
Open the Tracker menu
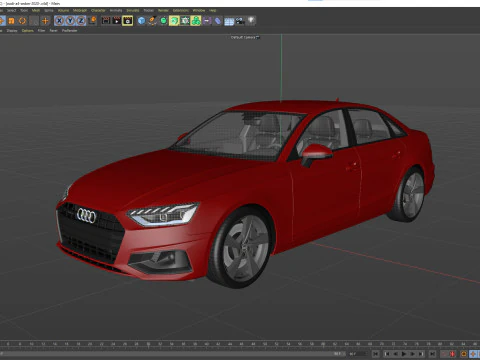tap(149, 10)
